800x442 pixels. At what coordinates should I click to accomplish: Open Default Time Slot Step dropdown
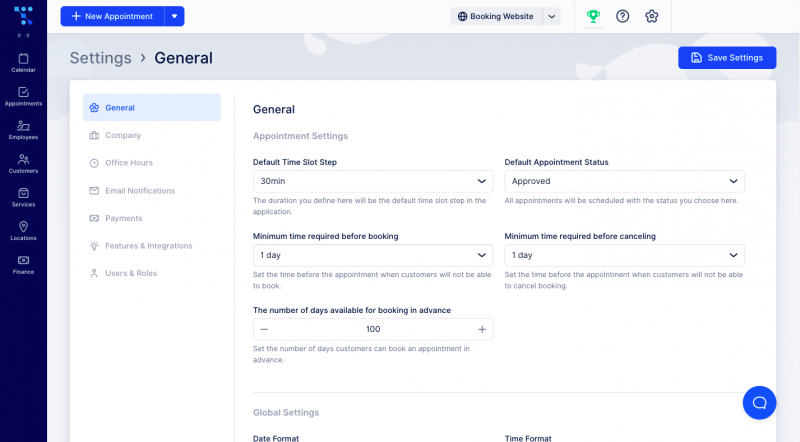tap(373, 181)
